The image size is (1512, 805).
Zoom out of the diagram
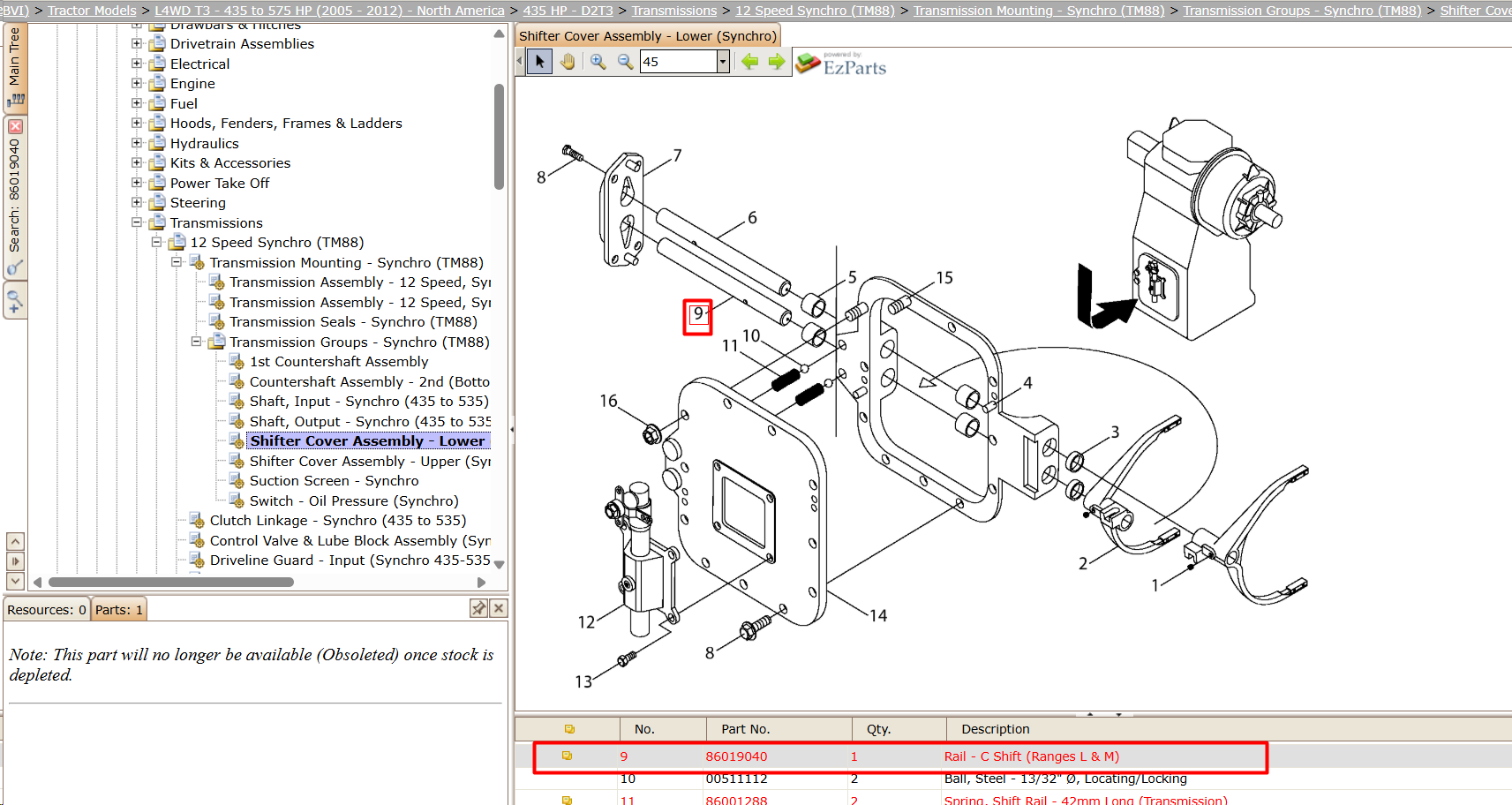tap(625, 62)
